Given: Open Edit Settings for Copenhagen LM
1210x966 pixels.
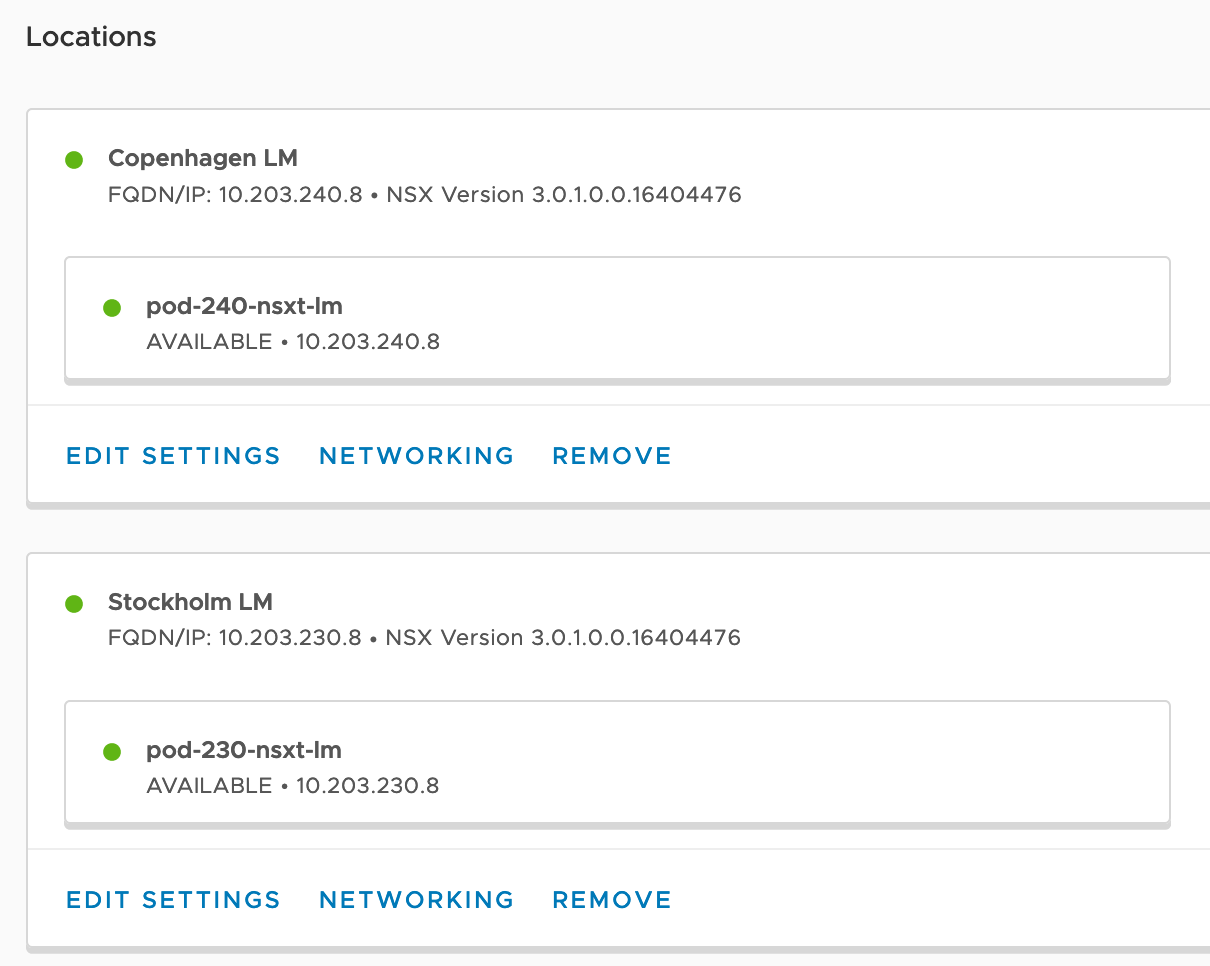Looking at the screenshot, I should [173, 456].
